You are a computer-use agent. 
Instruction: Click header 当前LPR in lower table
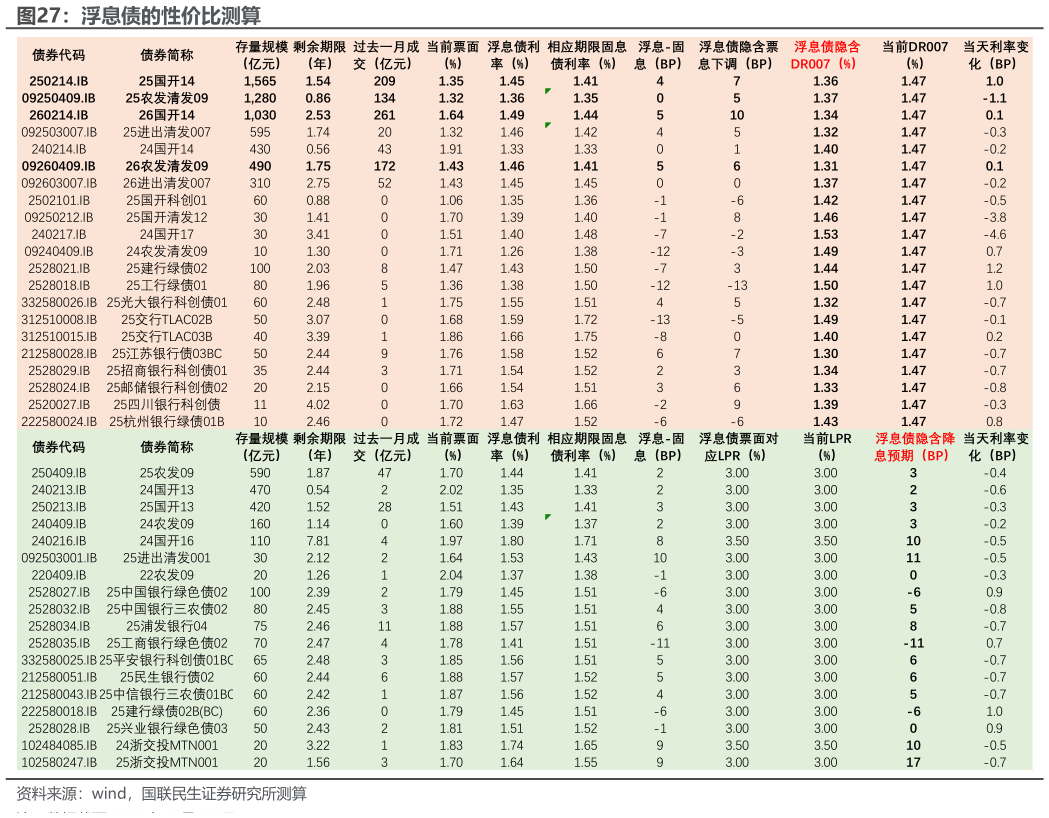[x=826, y=447]
